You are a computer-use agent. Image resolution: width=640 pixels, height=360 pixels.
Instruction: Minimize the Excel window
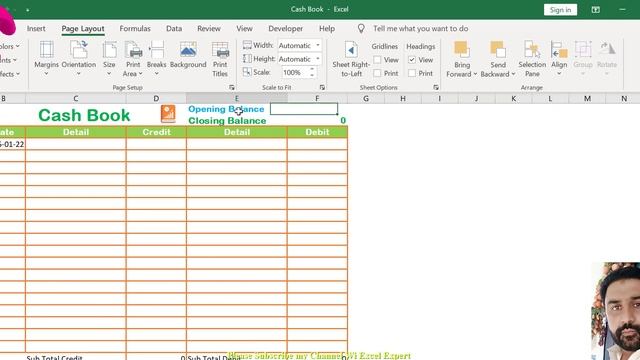[622, 9]
